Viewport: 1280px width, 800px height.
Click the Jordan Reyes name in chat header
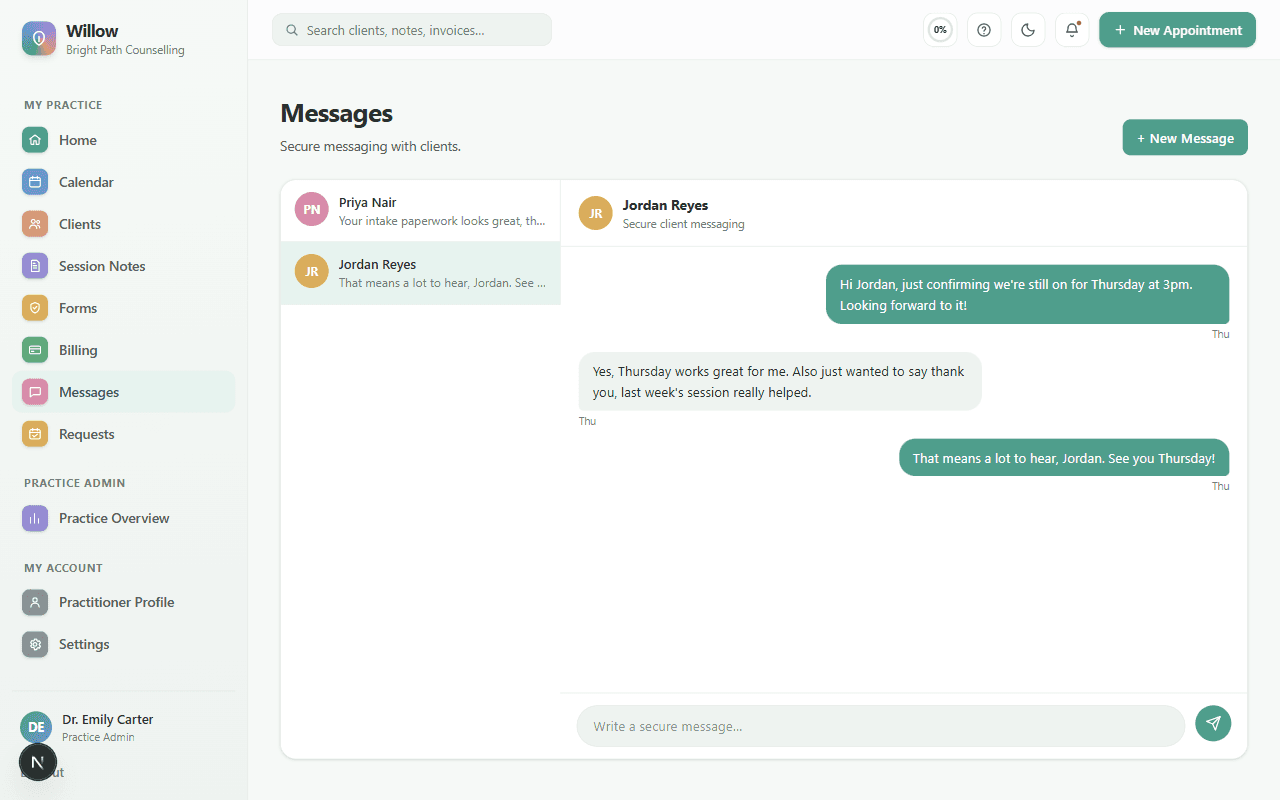(x=665, y=205)
